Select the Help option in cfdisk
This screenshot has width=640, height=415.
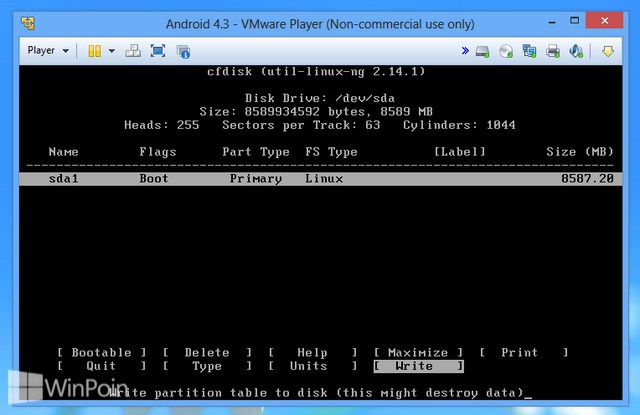coord(313,352)
